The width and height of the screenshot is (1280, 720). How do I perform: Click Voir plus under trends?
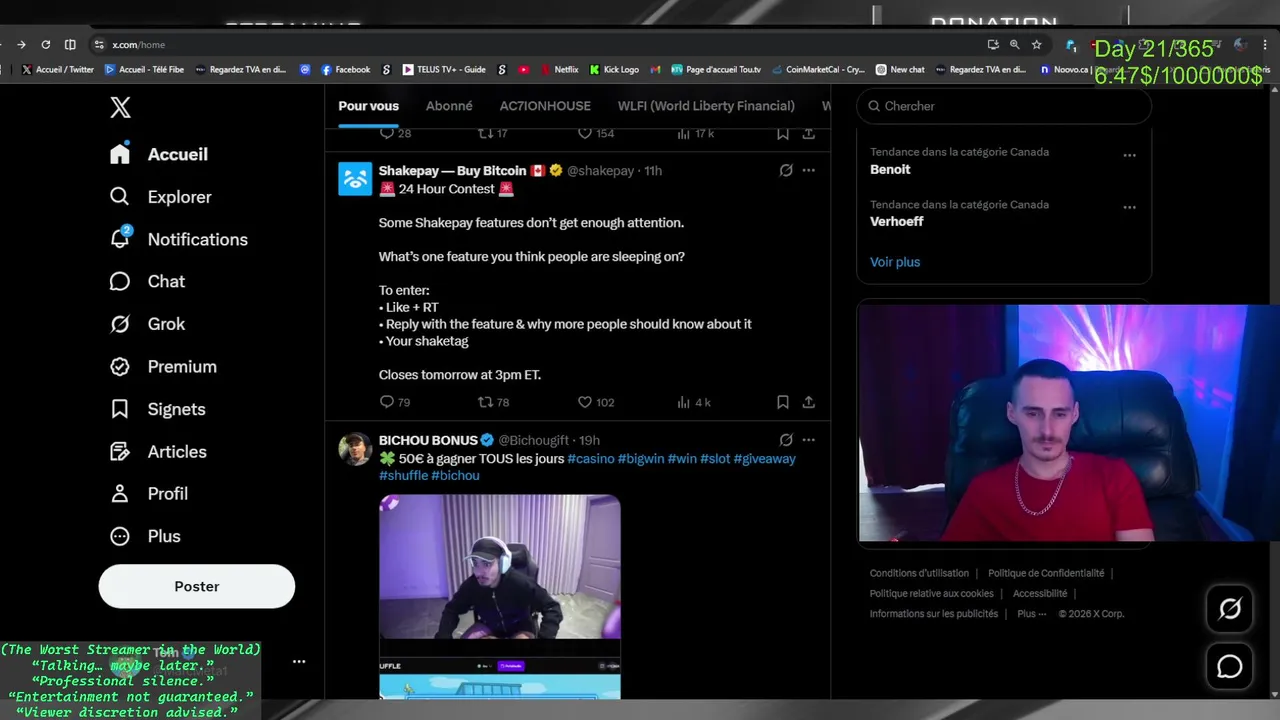(x=895, y=262)
